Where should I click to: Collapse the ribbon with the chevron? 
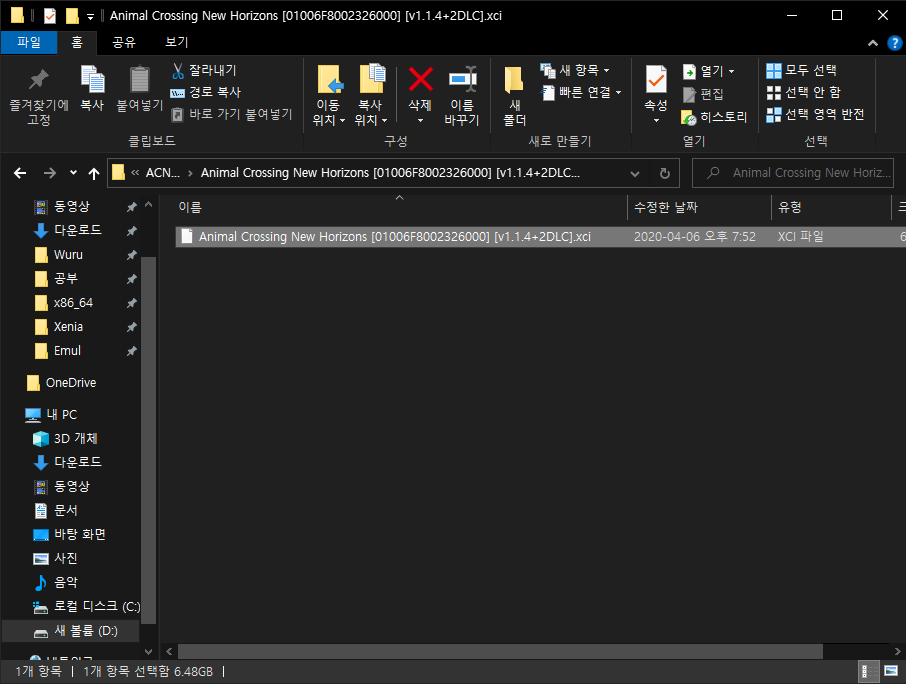[873, 43]
